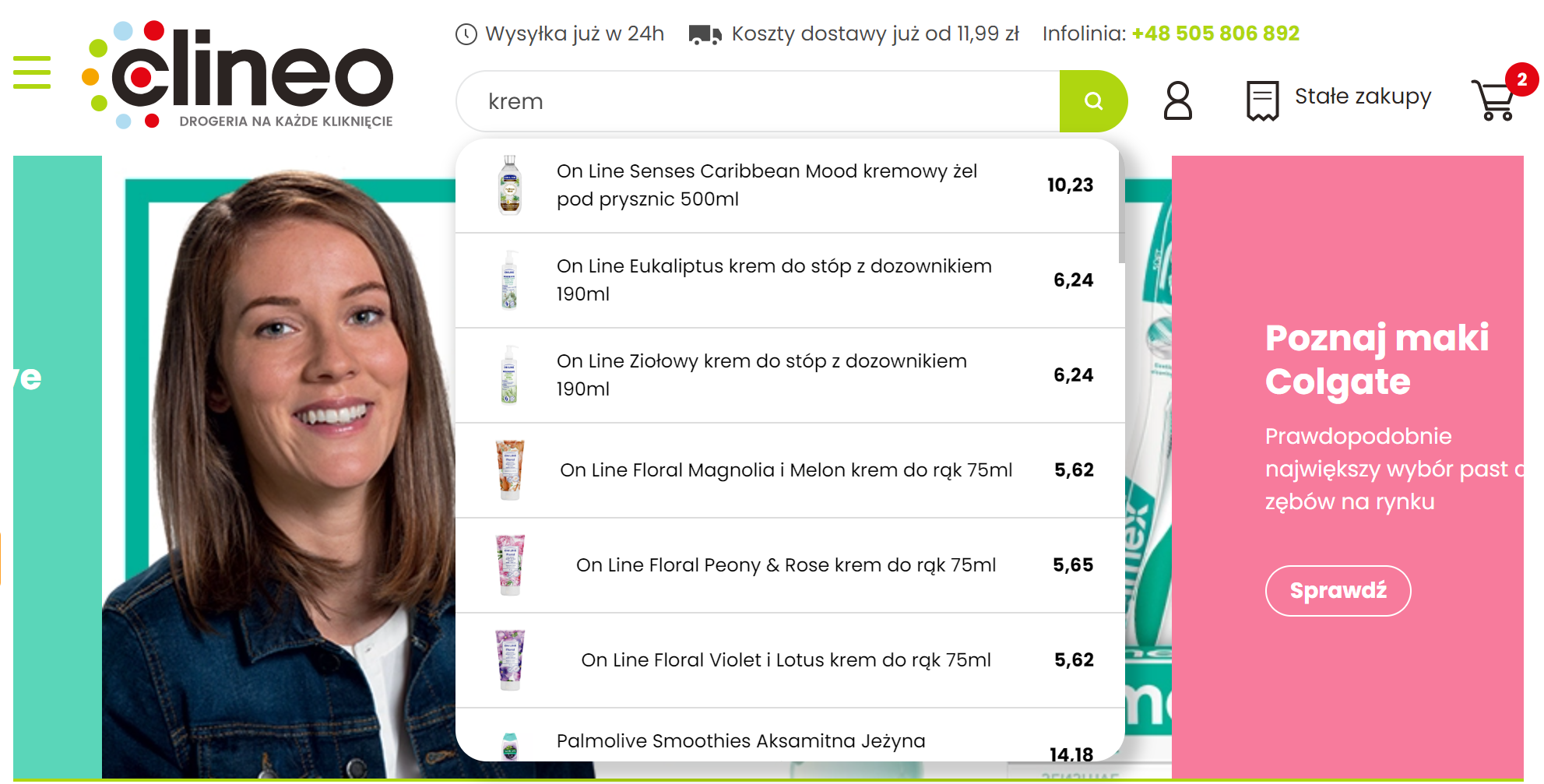This screenshot has width=1544, height=784.
Task: Open the user account icon
Action: point(1177,100)
